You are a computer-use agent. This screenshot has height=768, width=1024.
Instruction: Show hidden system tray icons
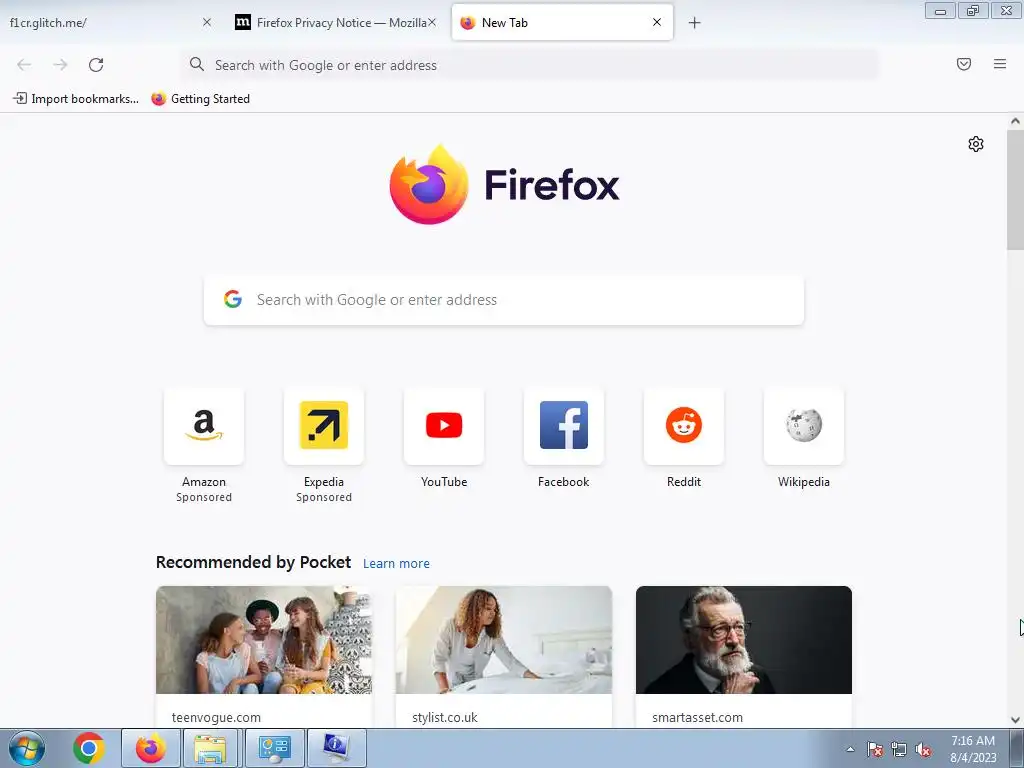(850, 749)
